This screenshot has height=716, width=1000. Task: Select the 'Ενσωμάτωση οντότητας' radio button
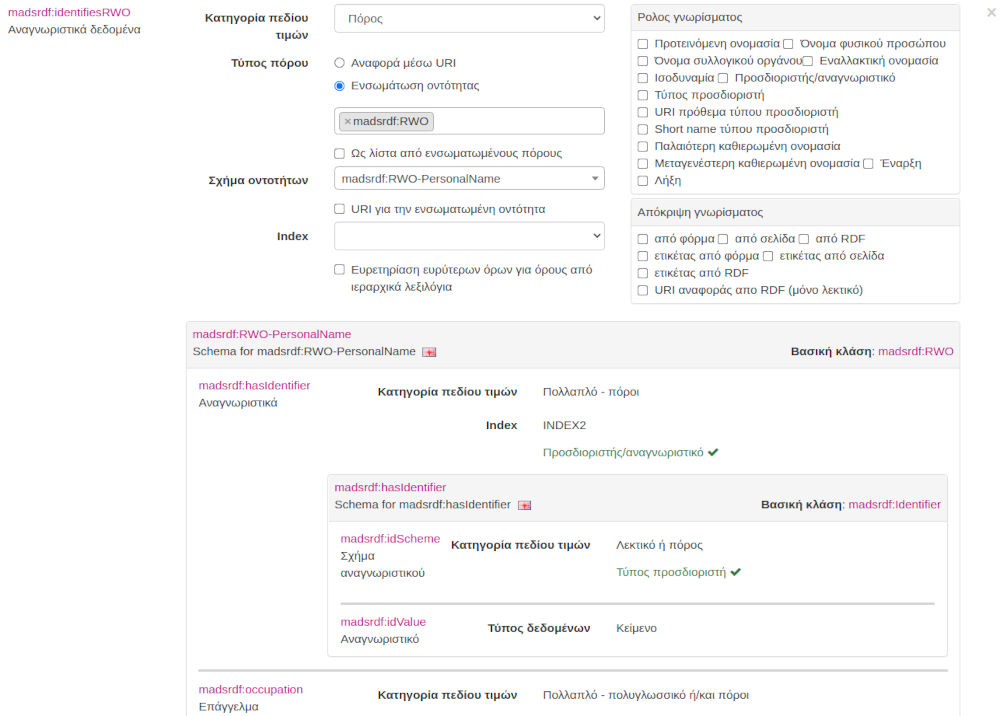click(x=340, y=86)
